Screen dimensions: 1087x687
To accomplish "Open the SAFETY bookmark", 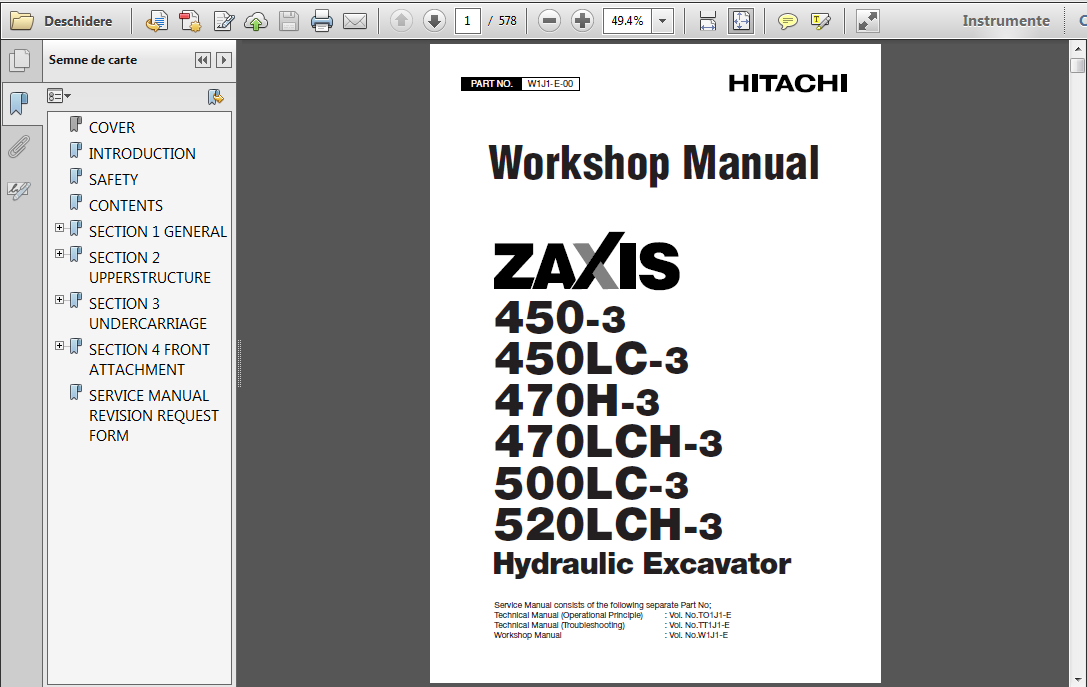I will pos(114,180).
